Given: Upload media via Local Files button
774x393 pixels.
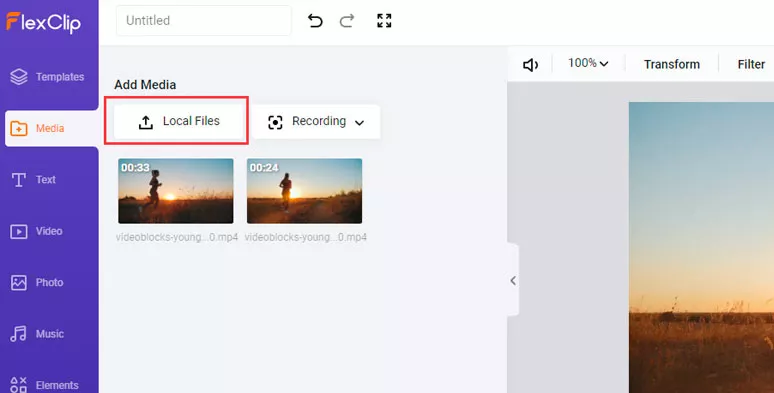Looking at the screenshot, I should (179, 121).
